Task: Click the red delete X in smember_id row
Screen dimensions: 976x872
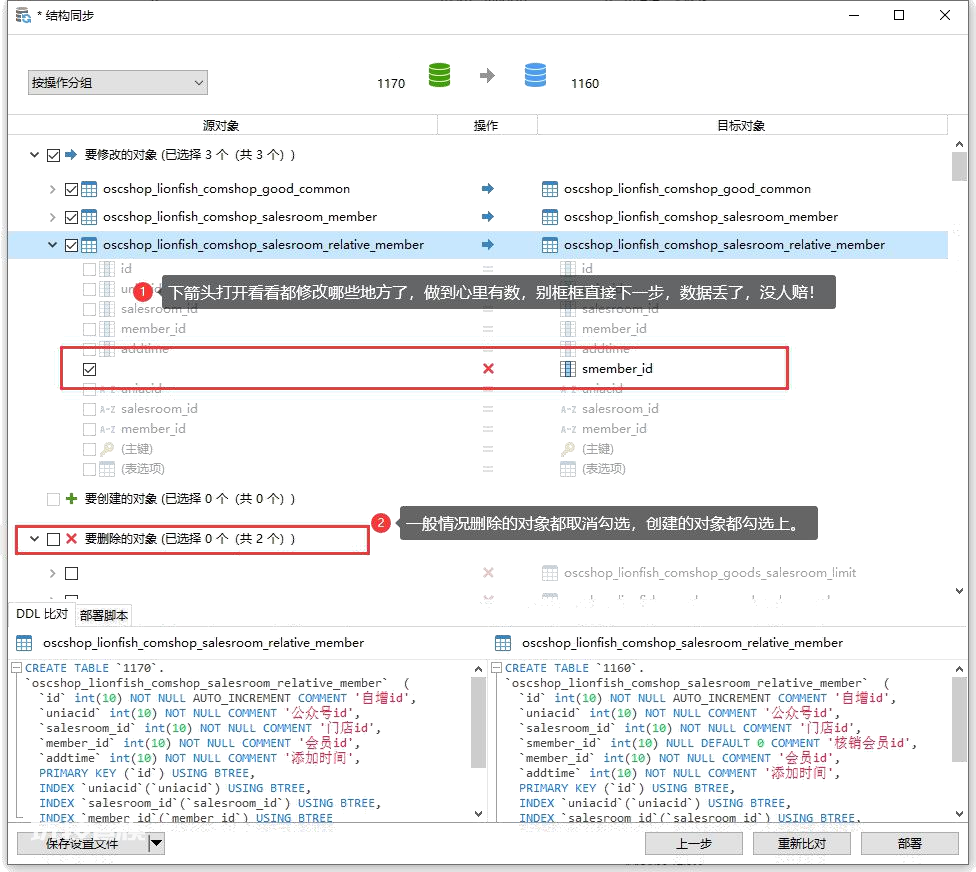Action: pos(489,368)
